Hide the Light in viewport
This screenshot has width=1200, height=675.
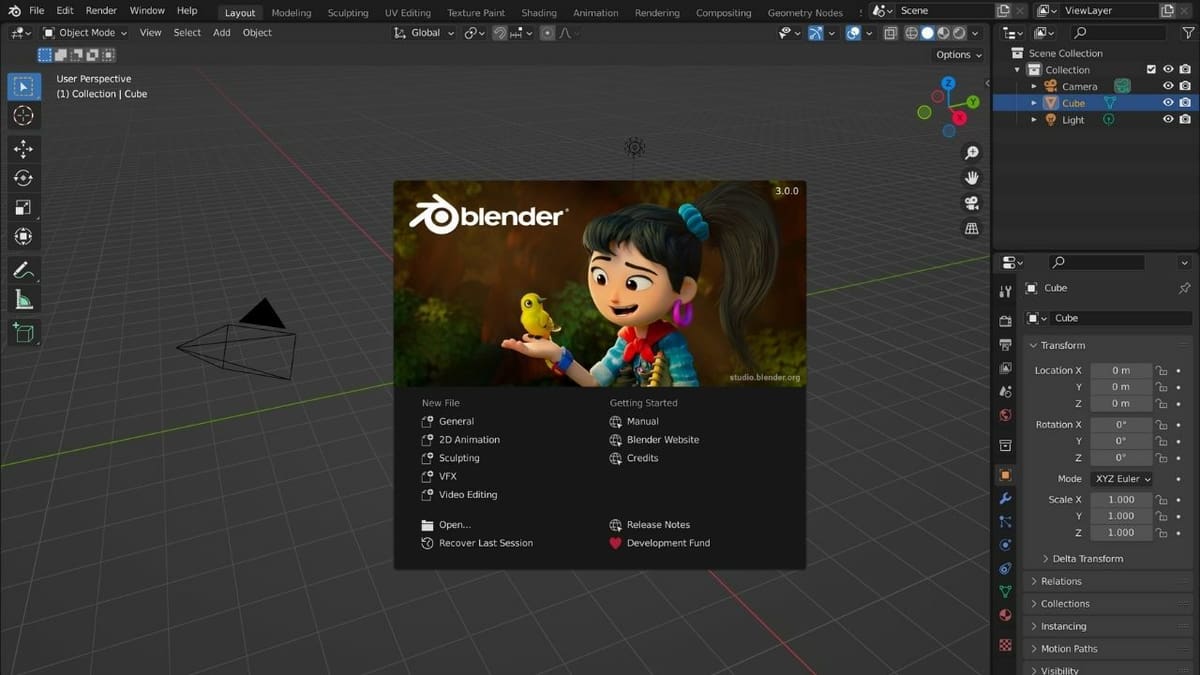(x=1167, y=120)
